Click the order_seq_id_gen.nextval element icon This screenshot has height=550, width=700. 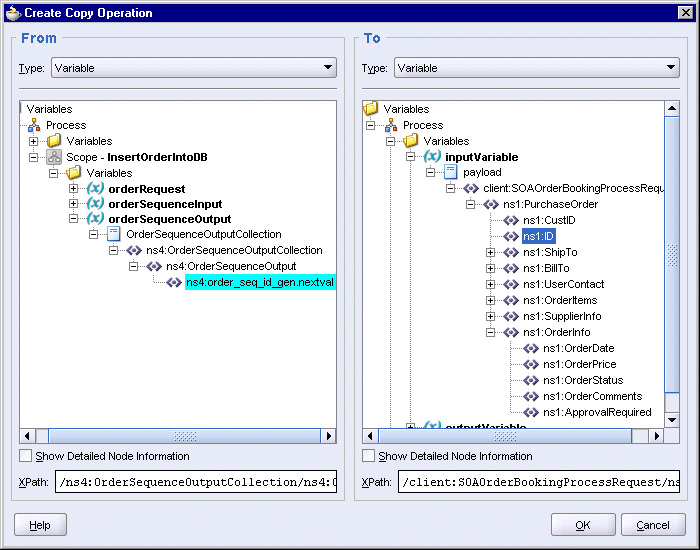click(174, 283)
